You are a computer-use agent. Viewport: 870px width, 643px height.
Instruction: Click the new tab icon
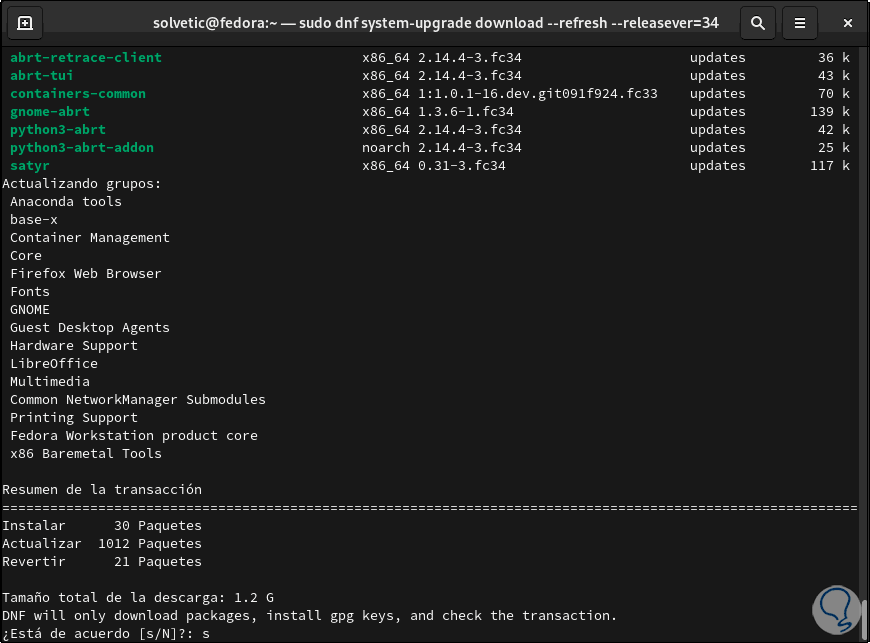point(25,22)
